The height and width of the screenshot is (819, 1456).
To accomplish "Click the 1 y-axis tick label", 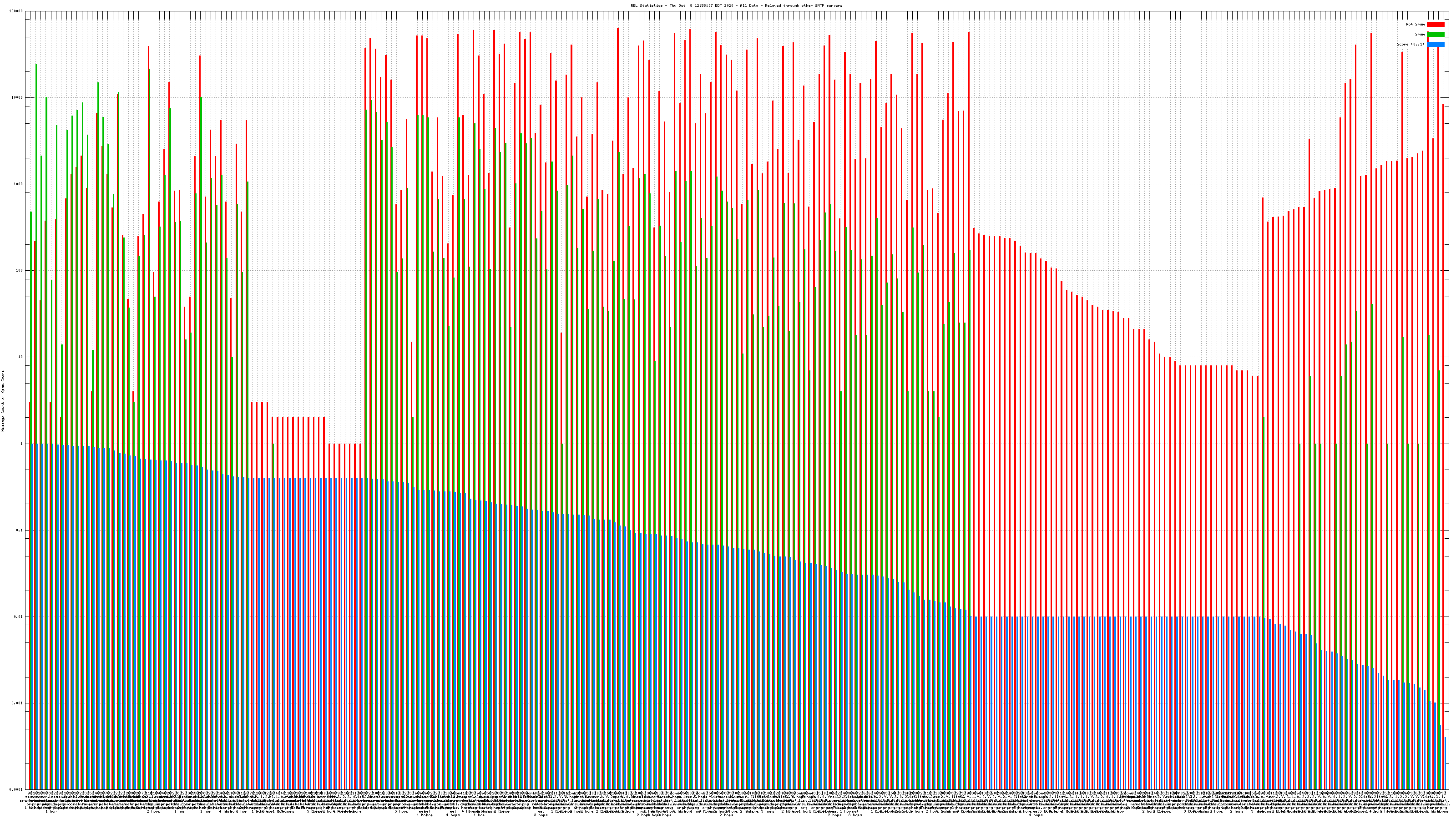I will [22, 444].
